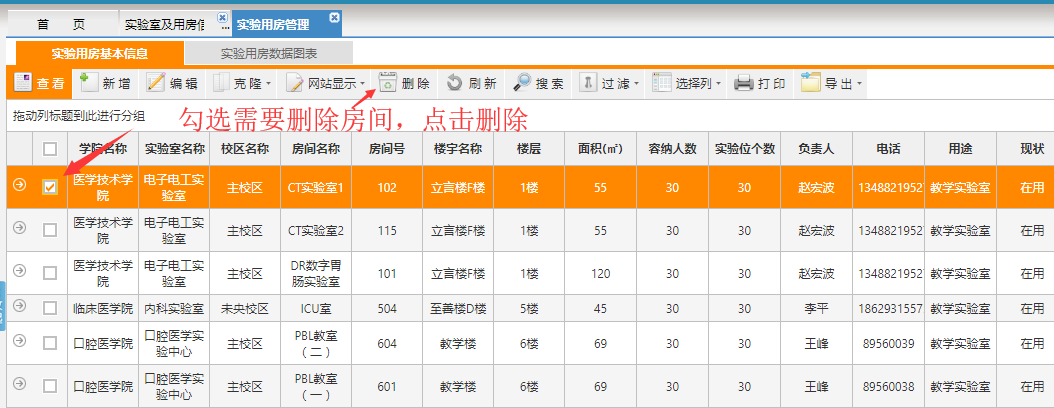
Task: Click the 查看 (view) toolbar icon
Action: click(x=23, y=84)
